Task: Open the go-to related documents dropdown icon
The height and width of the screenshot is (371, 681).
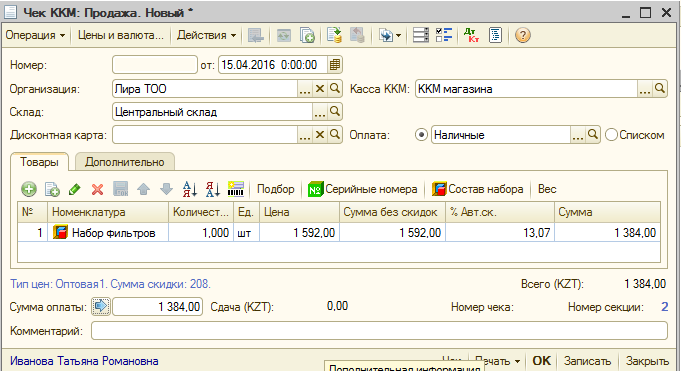Action: tap(389, 35)
